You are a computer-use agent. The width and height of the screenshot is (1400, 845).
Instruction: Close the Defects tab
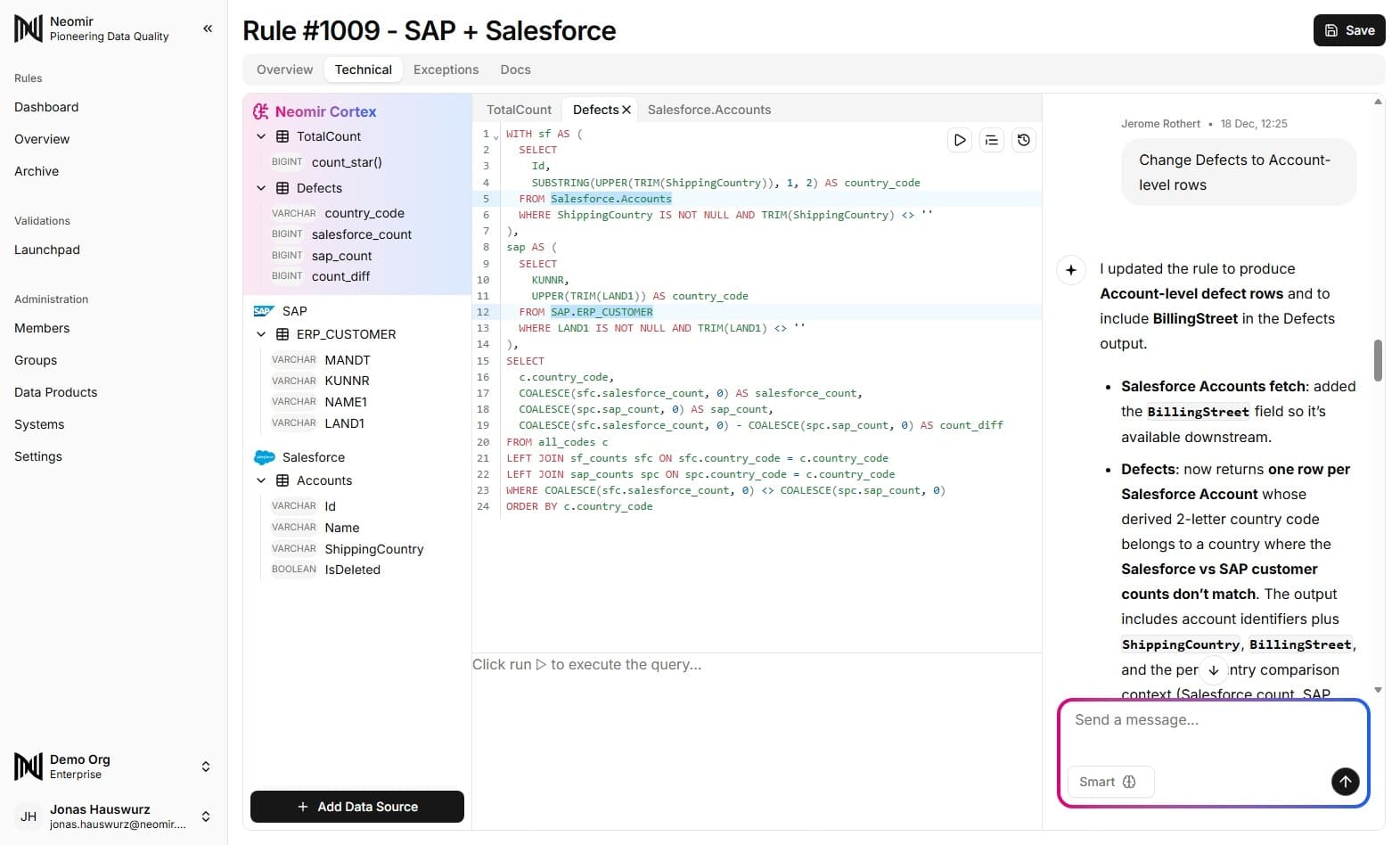click(626, 110)
